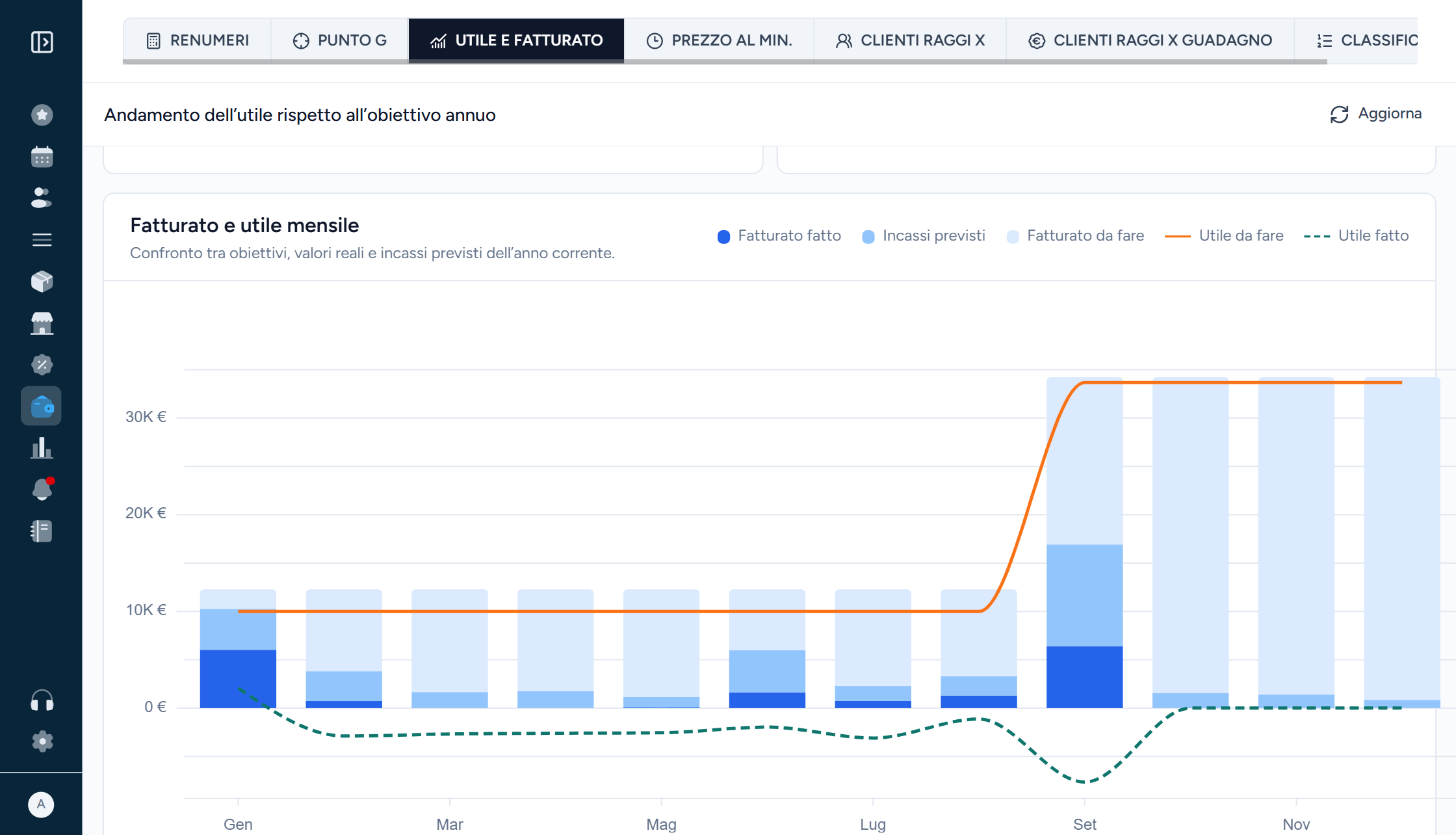The image size is (1456, 835).
Task: Switch to the RENUMERI tab
Action: [198, 40]
